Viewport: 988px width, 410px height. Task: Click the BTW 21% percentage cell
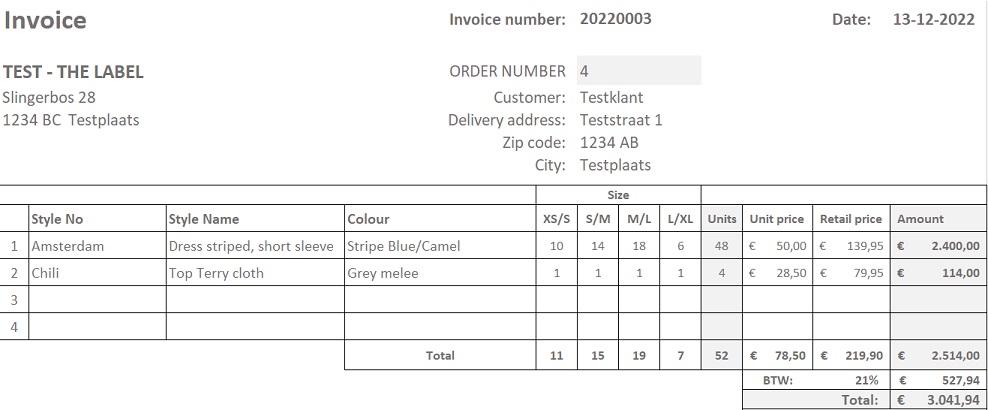tap(851, 380)
